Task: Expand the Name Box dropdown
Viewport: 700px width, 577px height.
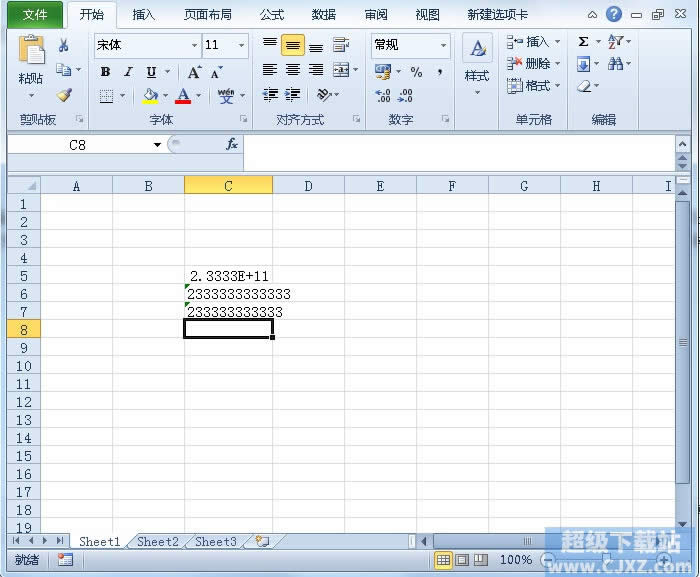Action: 157,145
